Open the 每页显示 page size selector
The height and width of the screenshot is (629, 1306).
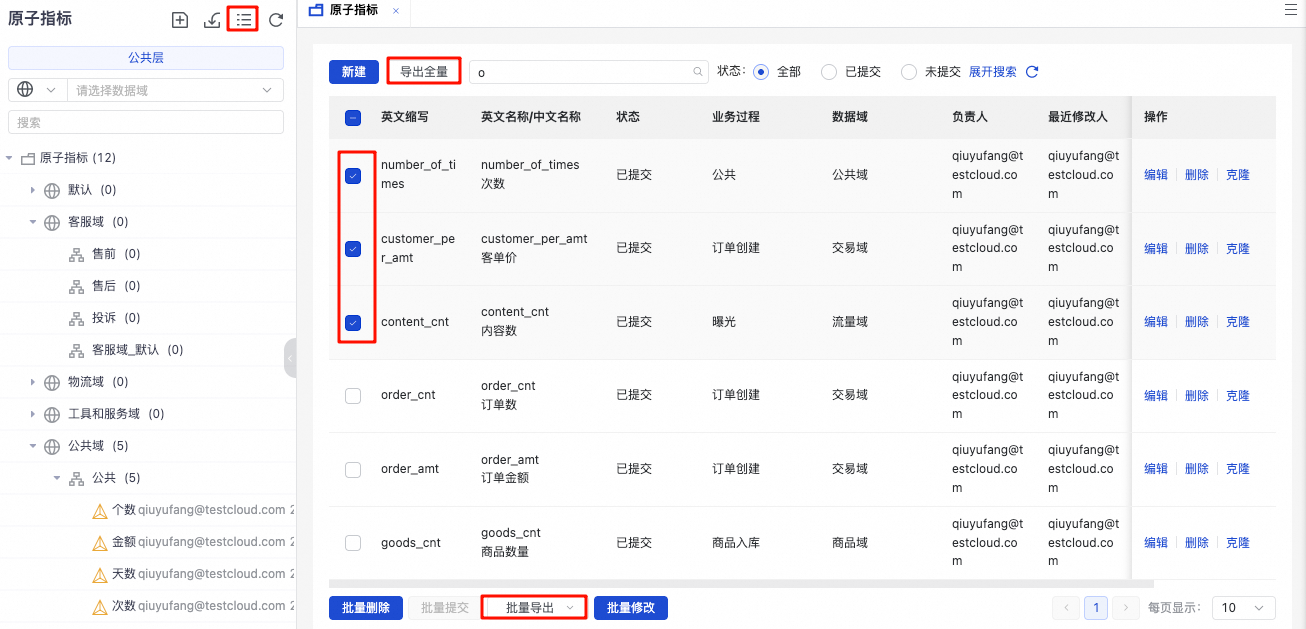pos(1243,607)
